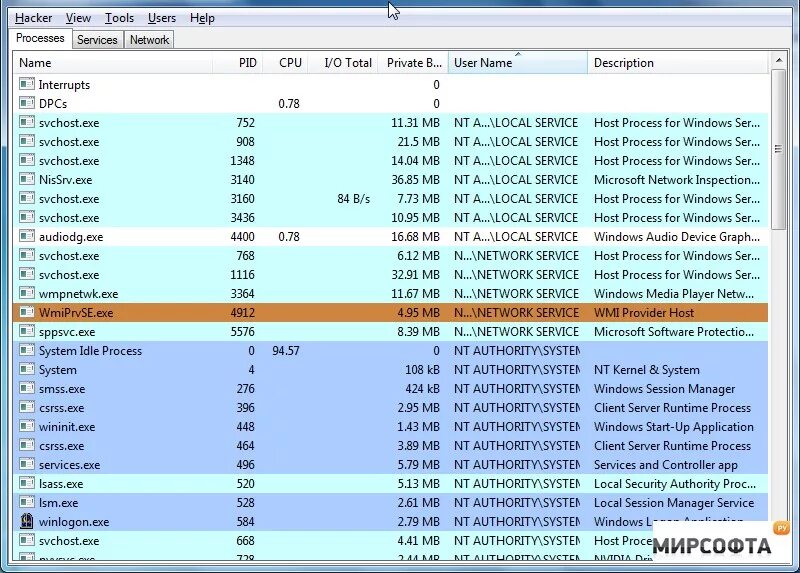Click 'Windows Media Player Netw...' description
This screenshot has width=800, height=573.
[673, 294]
